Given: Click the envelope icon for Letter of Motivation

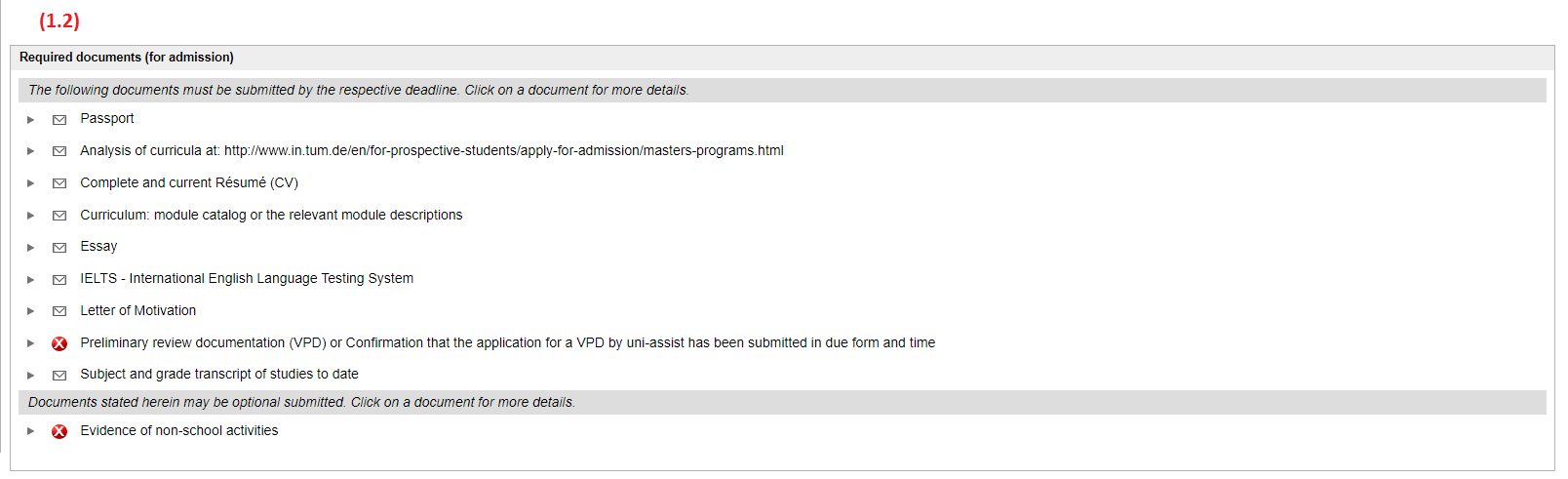Looking at the screenshot, I should (x=59, y=311).
